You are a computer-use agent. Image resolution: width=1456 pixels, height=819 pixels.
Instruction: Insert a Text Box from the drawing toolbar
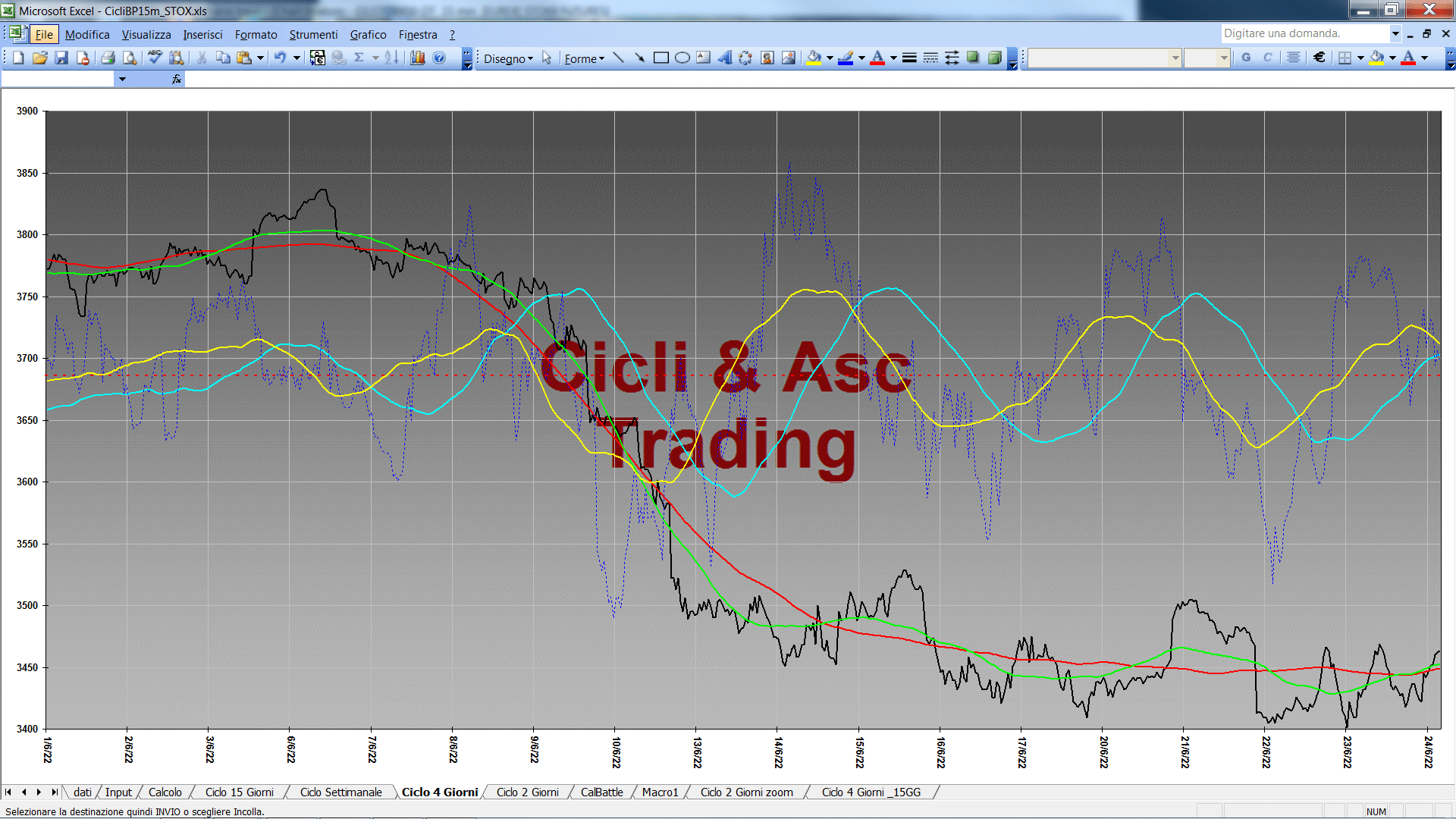704,58
